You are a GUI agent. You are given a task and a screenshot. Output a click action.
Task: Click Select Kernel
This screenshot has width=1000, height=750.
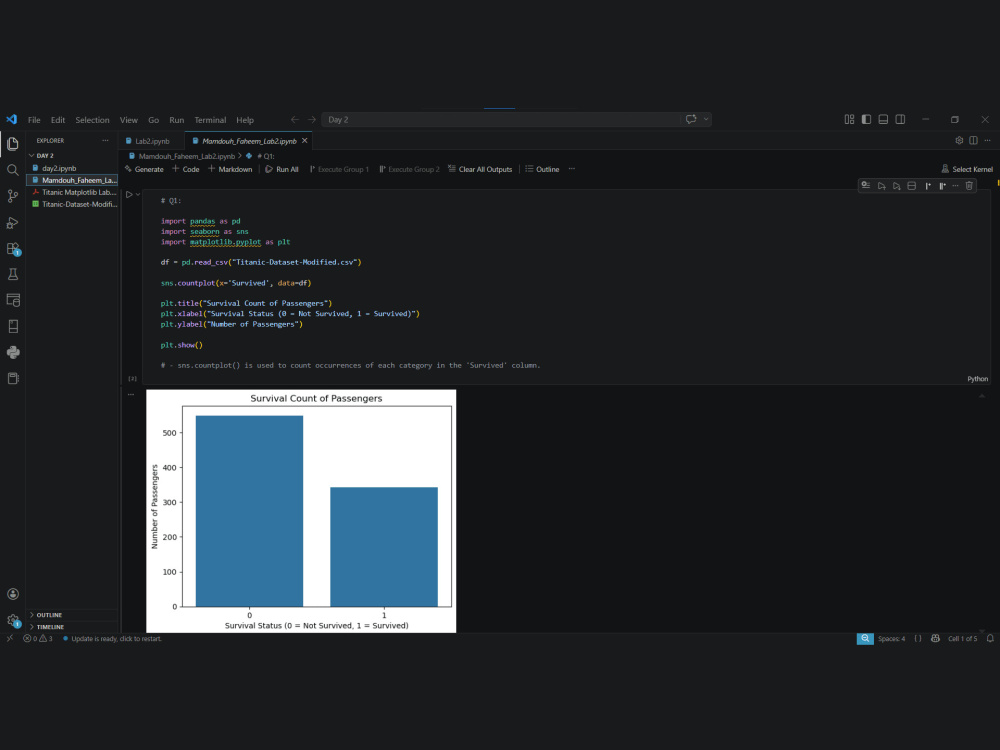pos(967,169)
